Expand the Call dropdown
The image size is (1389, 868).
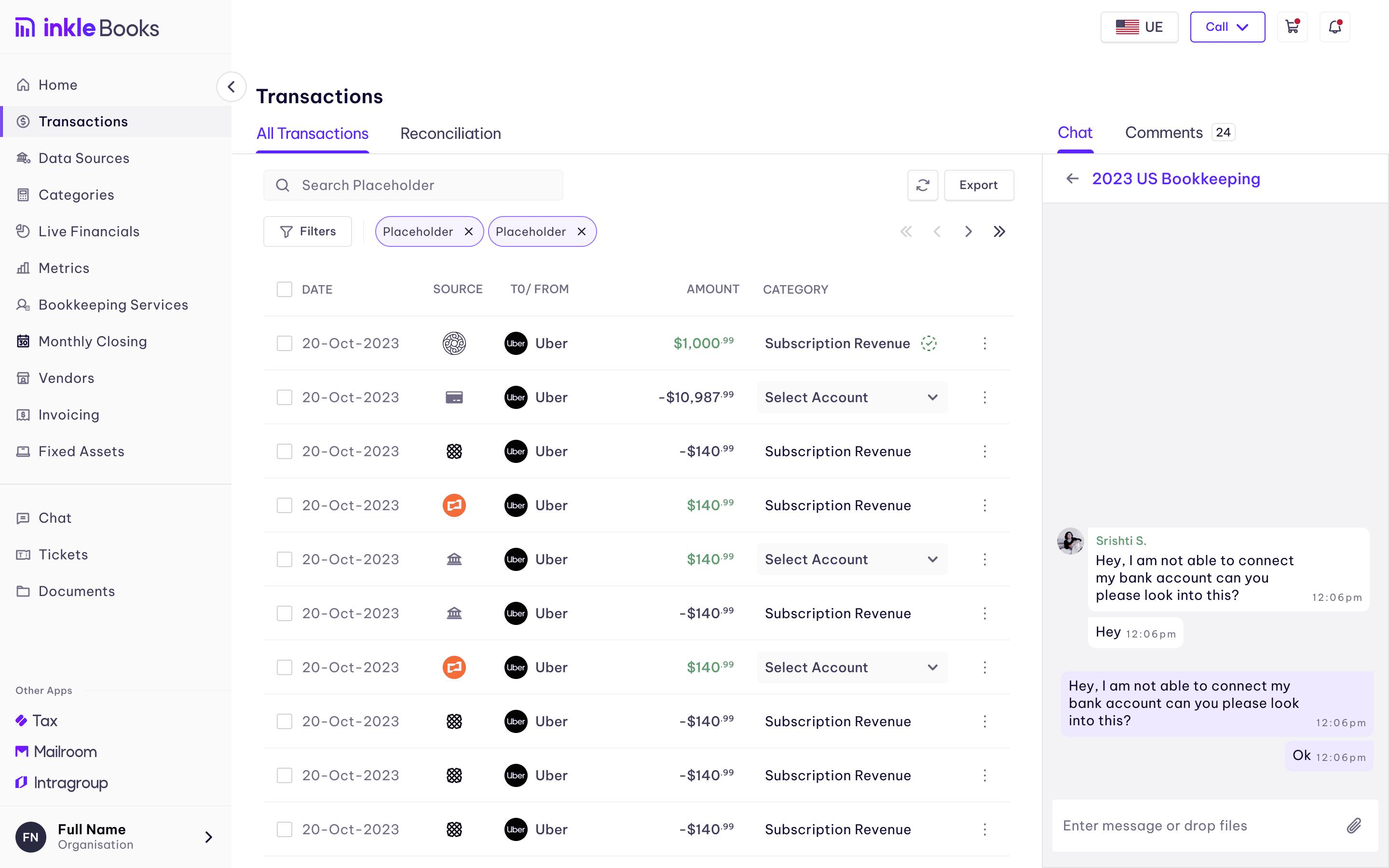(1227, 27)
